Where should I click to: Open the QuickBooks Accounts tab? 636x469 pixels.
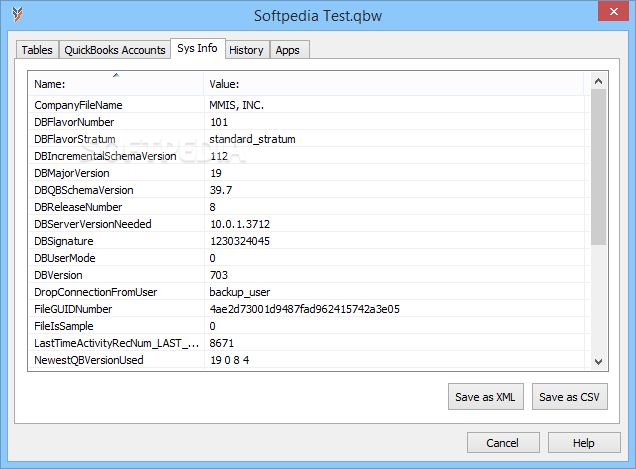(x=115, y=50)
